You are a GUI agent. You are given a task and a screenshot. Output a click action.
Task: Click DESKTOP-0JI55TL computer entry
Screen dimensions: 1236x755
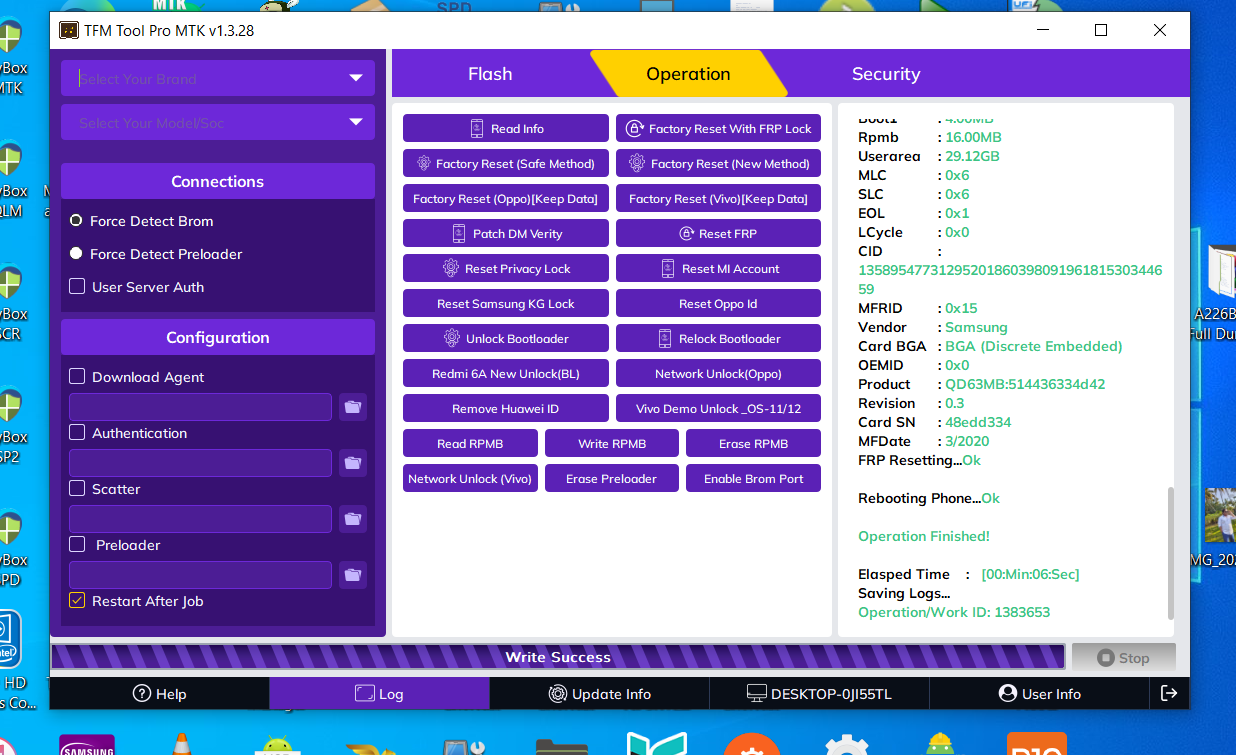(819, 694)
